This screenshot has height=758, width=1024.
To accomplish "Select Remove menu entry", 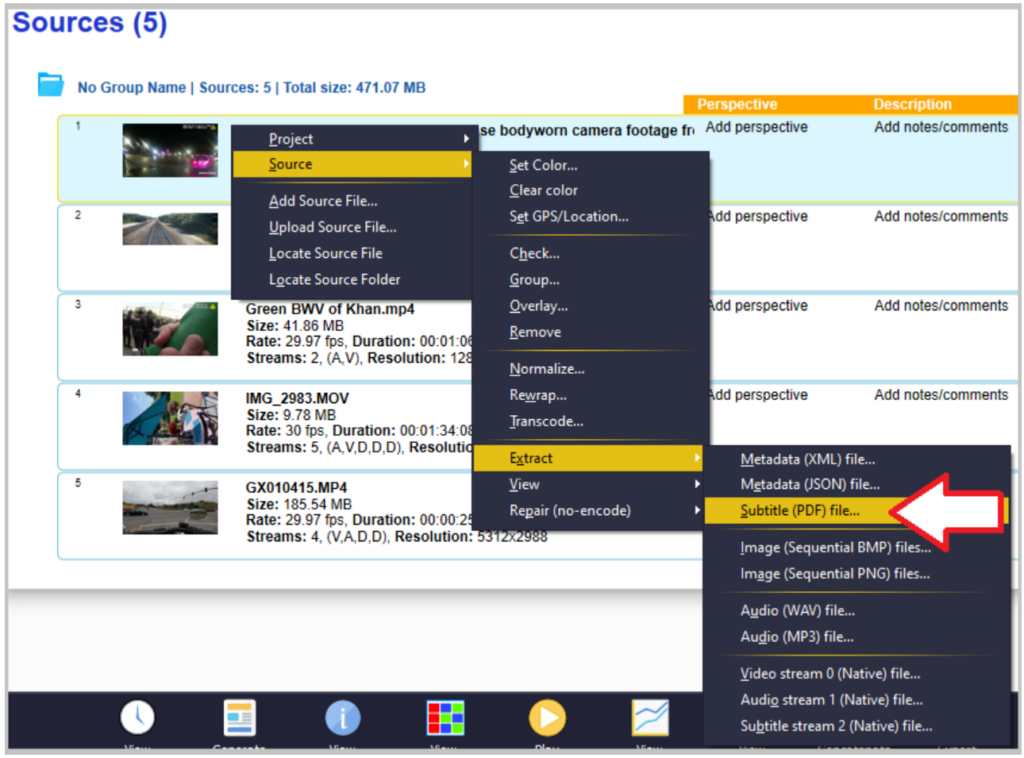I will pos(590,332).
